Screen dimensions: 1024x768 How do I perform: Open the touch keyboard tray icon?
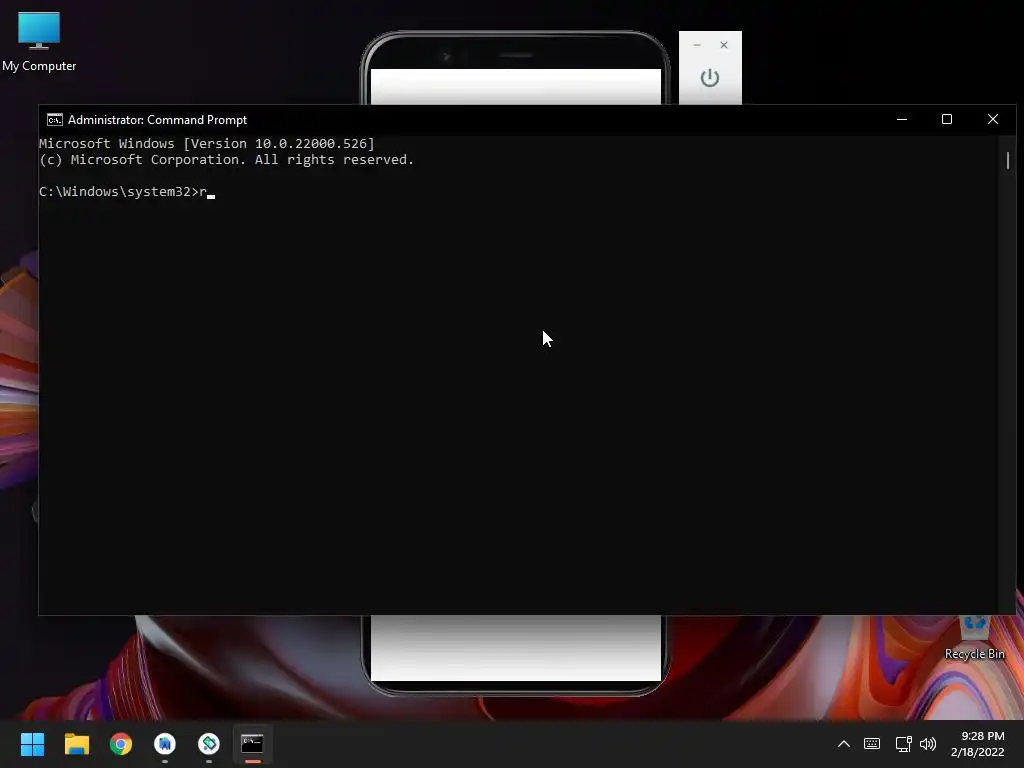click(x=872, y=744)
